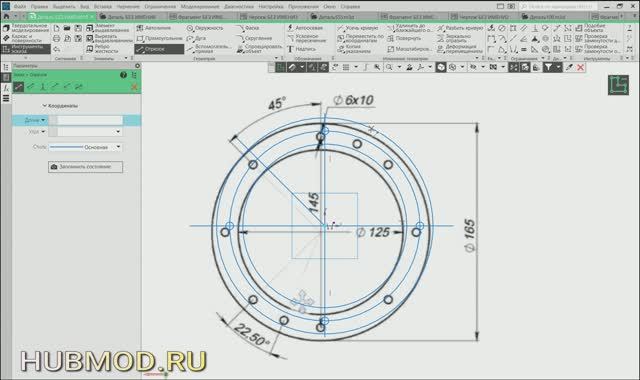Select the Окружность circle tool
Image resolution: width=640 pixels, height=380 pixels.
[x=205, y=28]
